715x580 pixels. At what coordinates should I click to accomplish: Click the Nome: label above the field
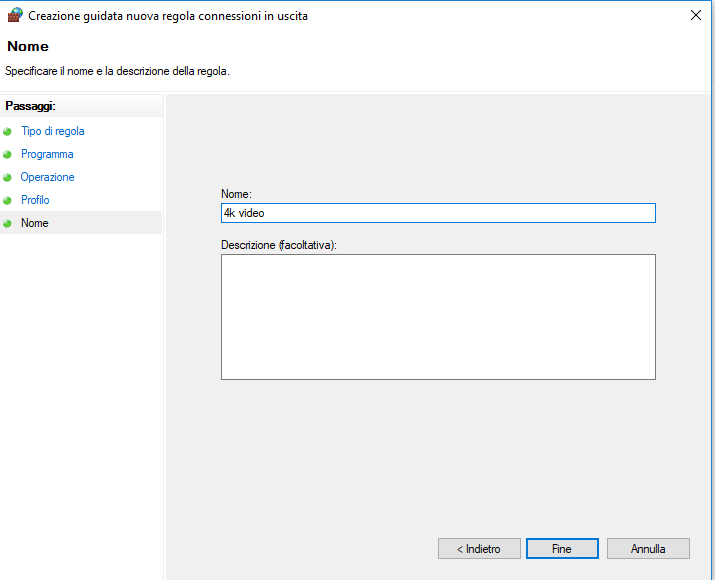pyautogui.click(x=236, y=194)
